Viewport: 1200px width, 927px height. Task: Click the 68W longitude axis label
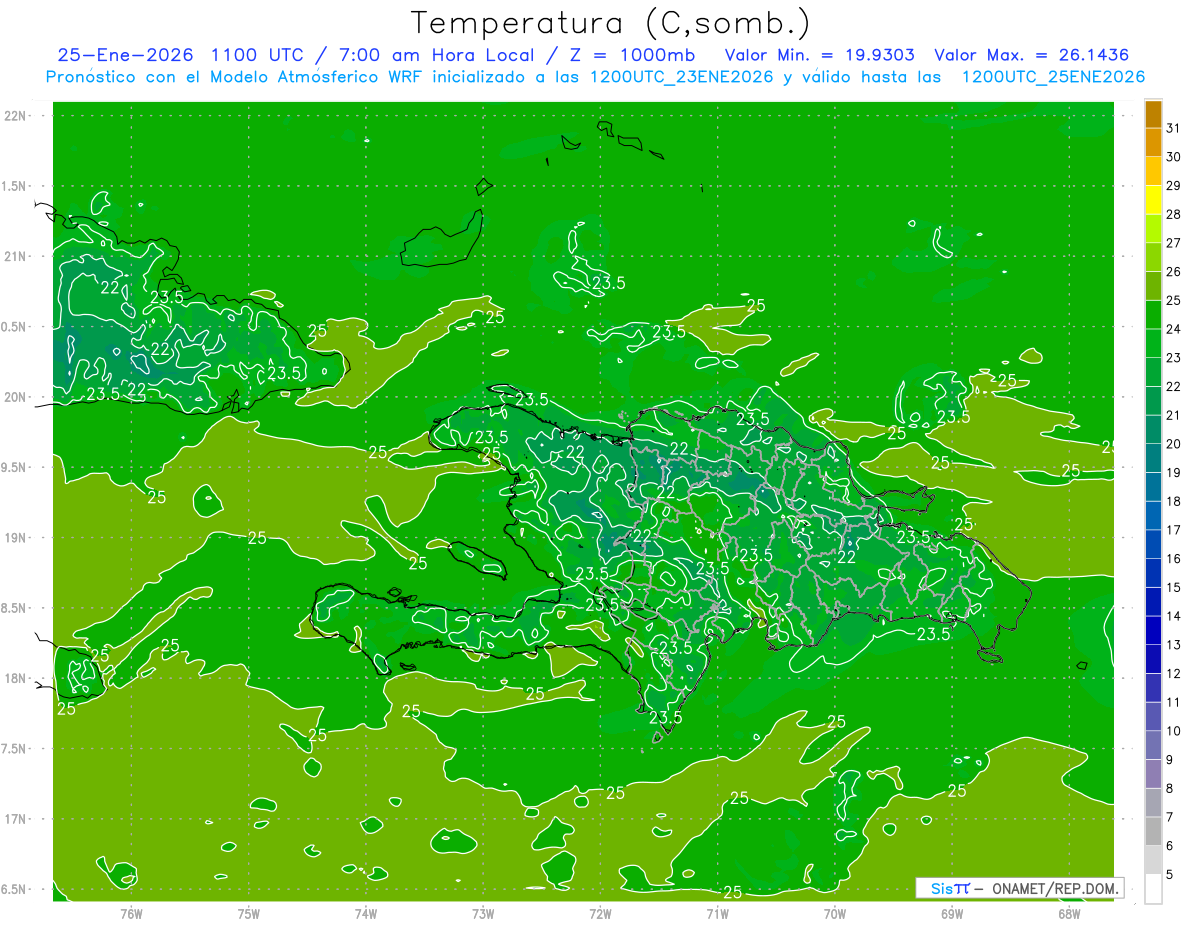click(1069, 913)
